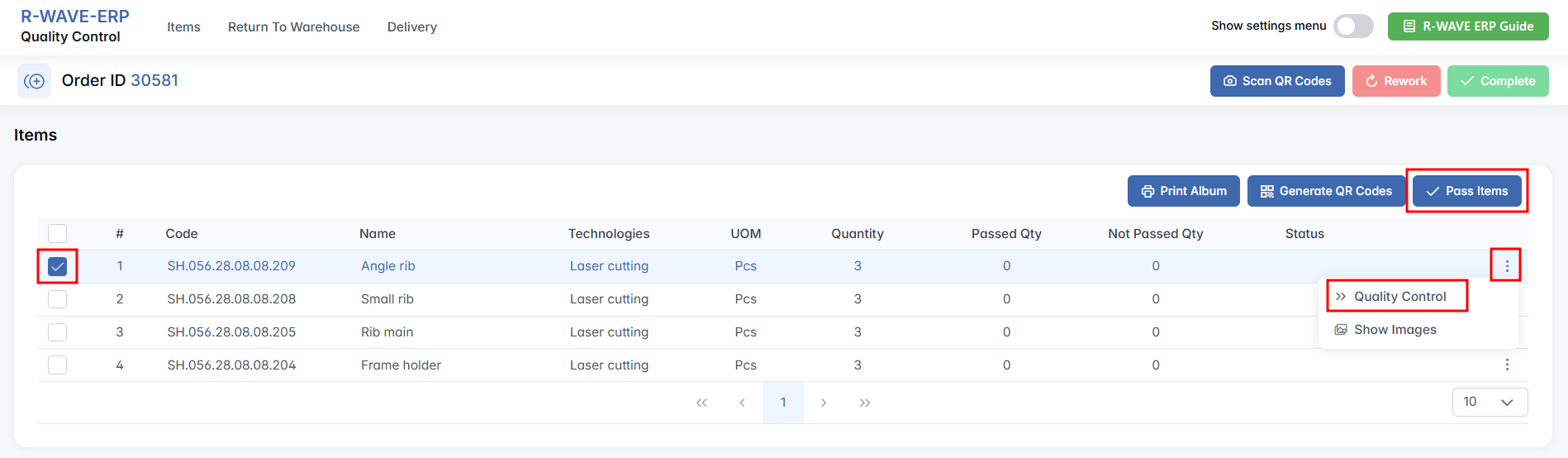The height and width of the screenshot is (458, 1568).
Task: Select page number 1 in pagination
Action: click(783, 403)
